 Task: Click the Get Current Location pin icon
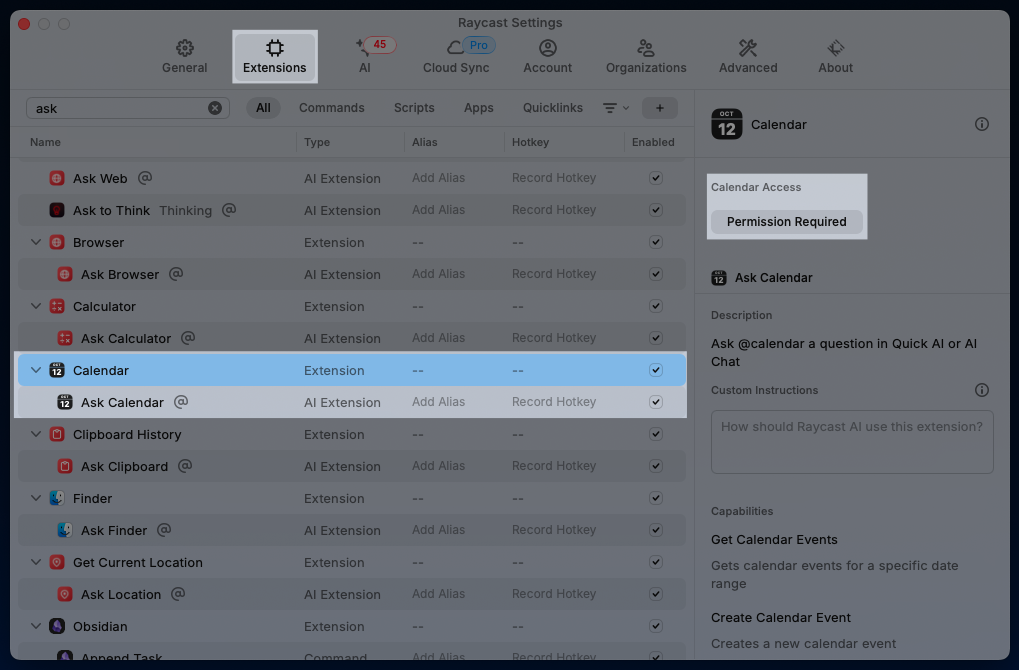pos(57,562)
